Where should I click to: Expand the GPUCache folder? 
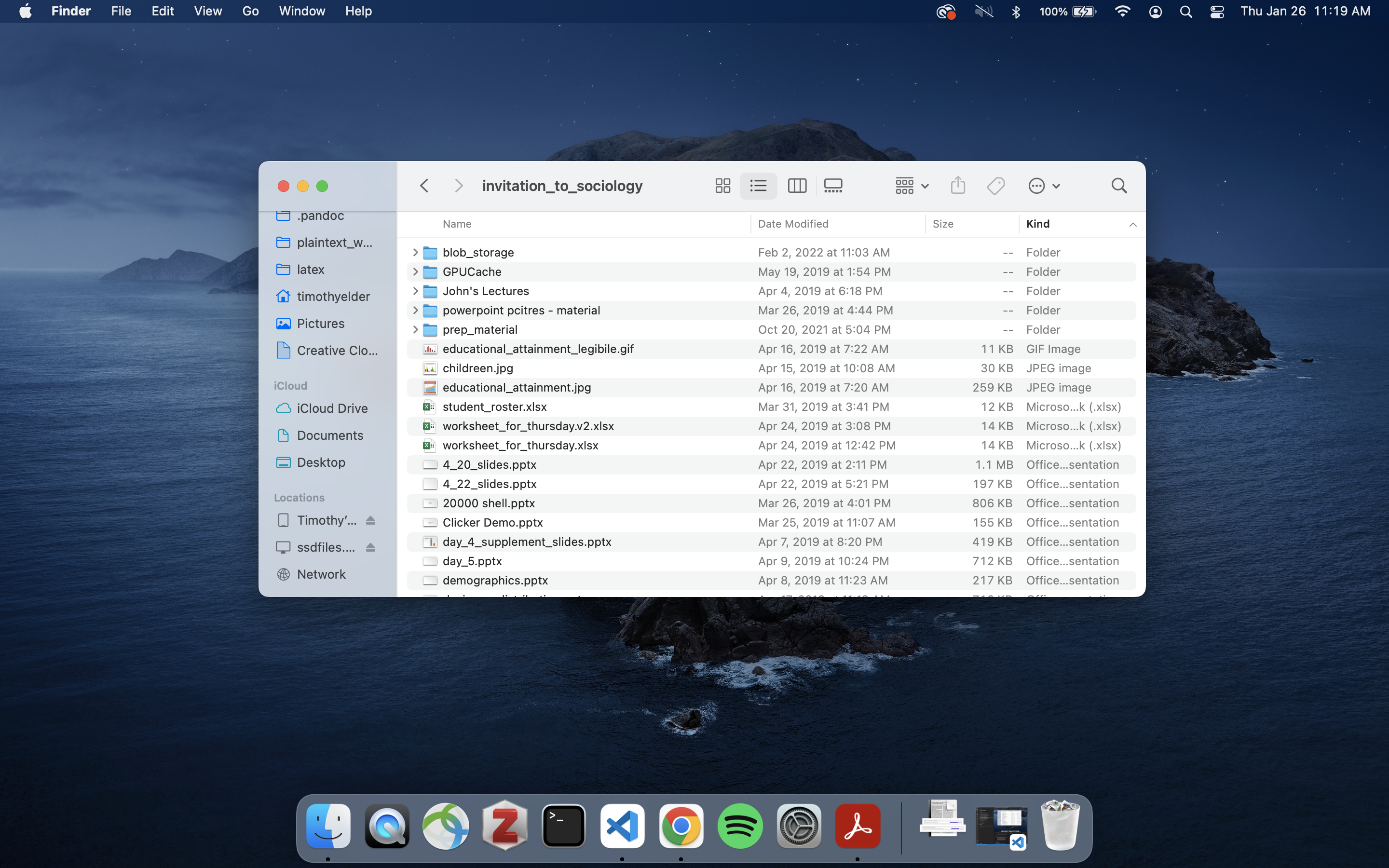415,271
